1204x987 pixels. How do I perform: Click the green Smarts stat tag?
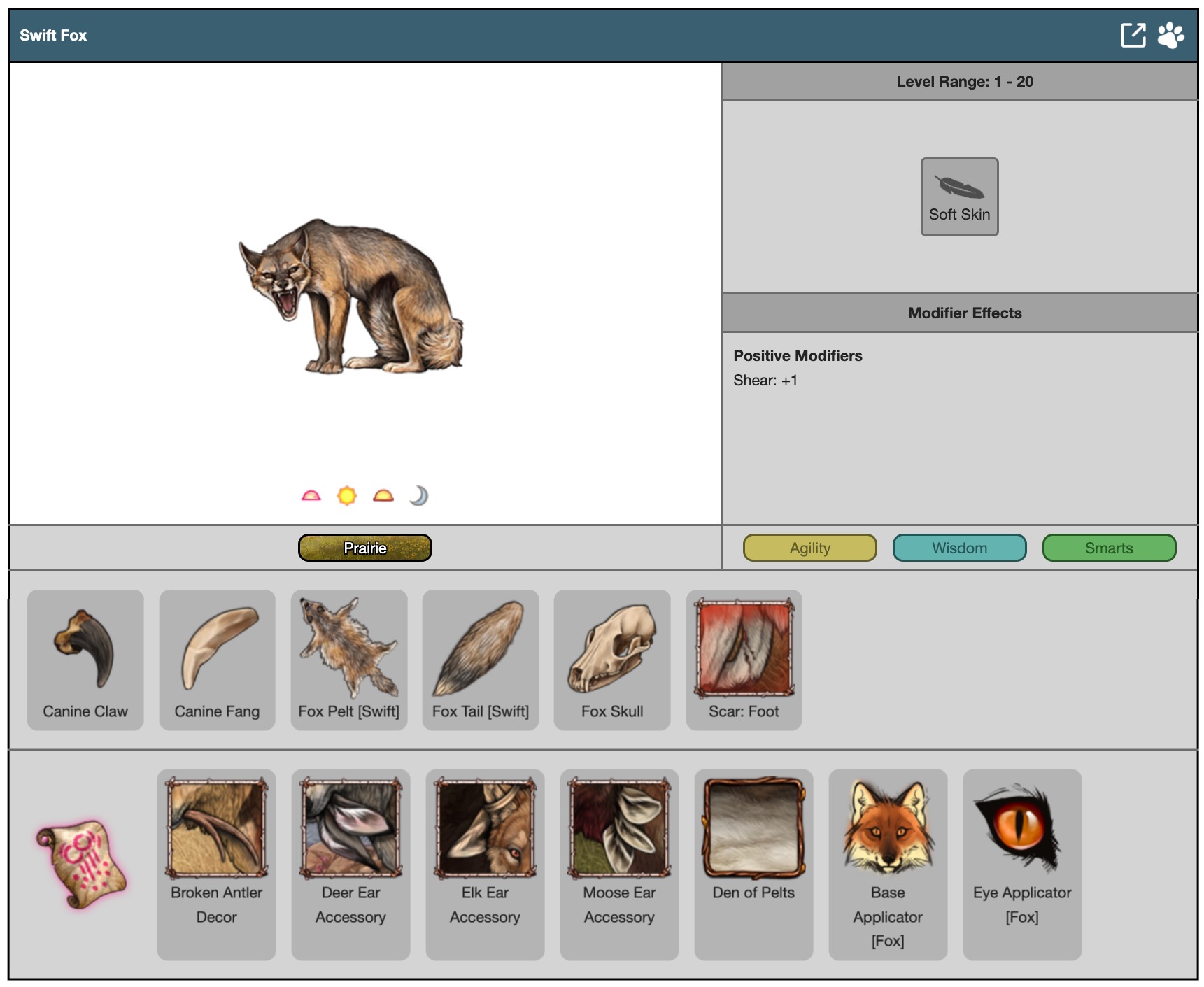[x=1109, y=548]
